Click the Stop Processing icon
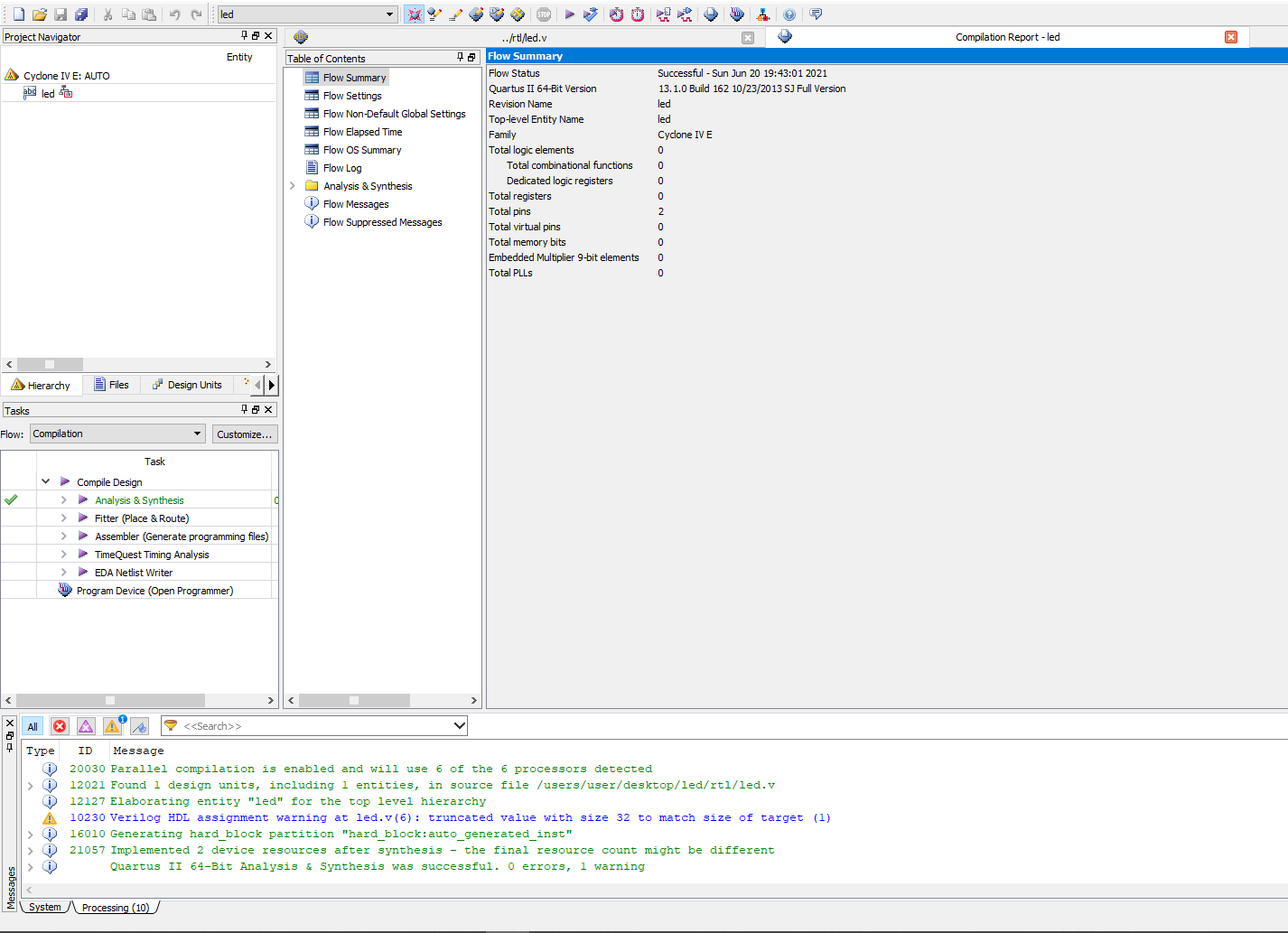1288x933 pixels. (x=544, y=14)
